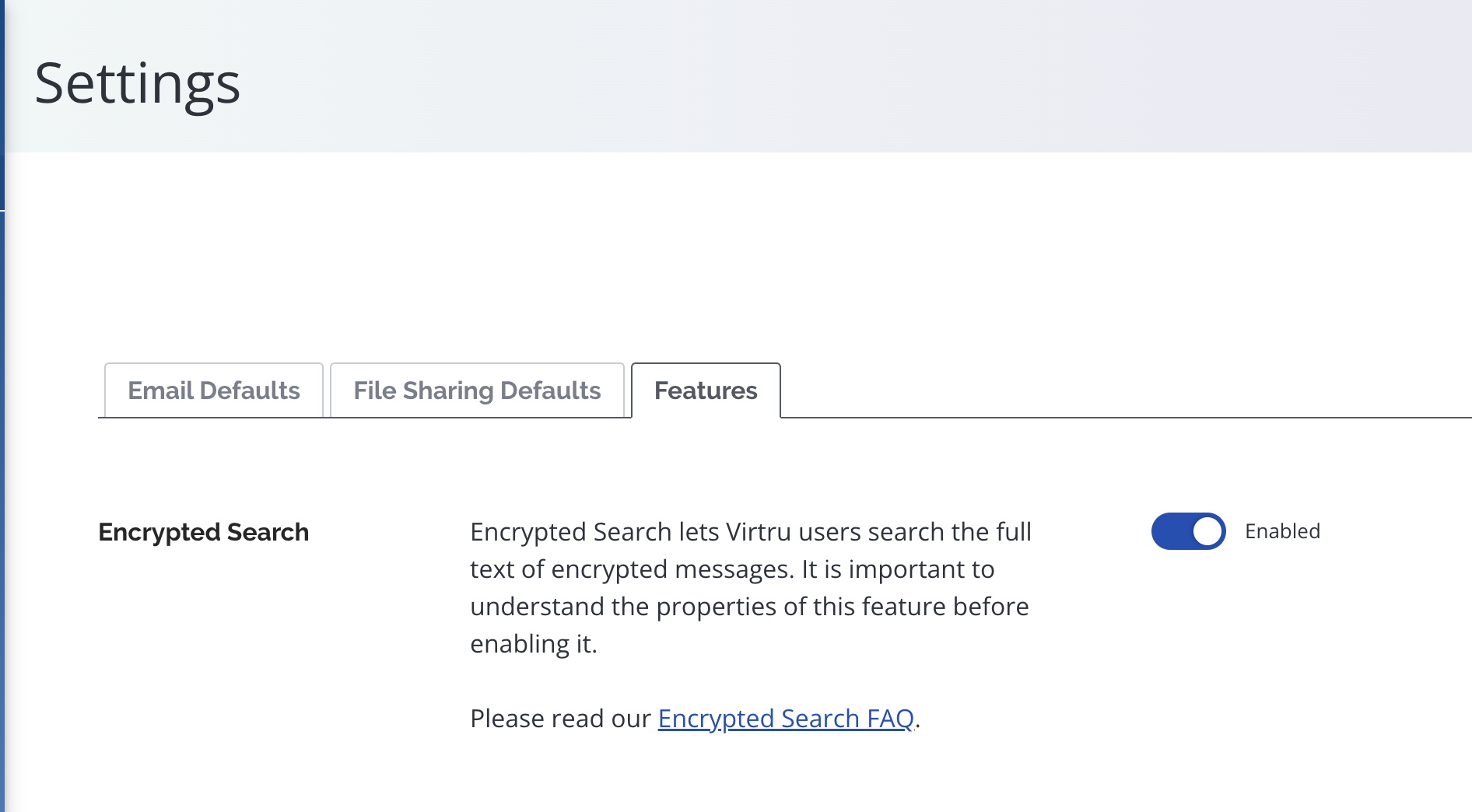Click the tab bar divider line
1472x812 pixels.
1089,418
